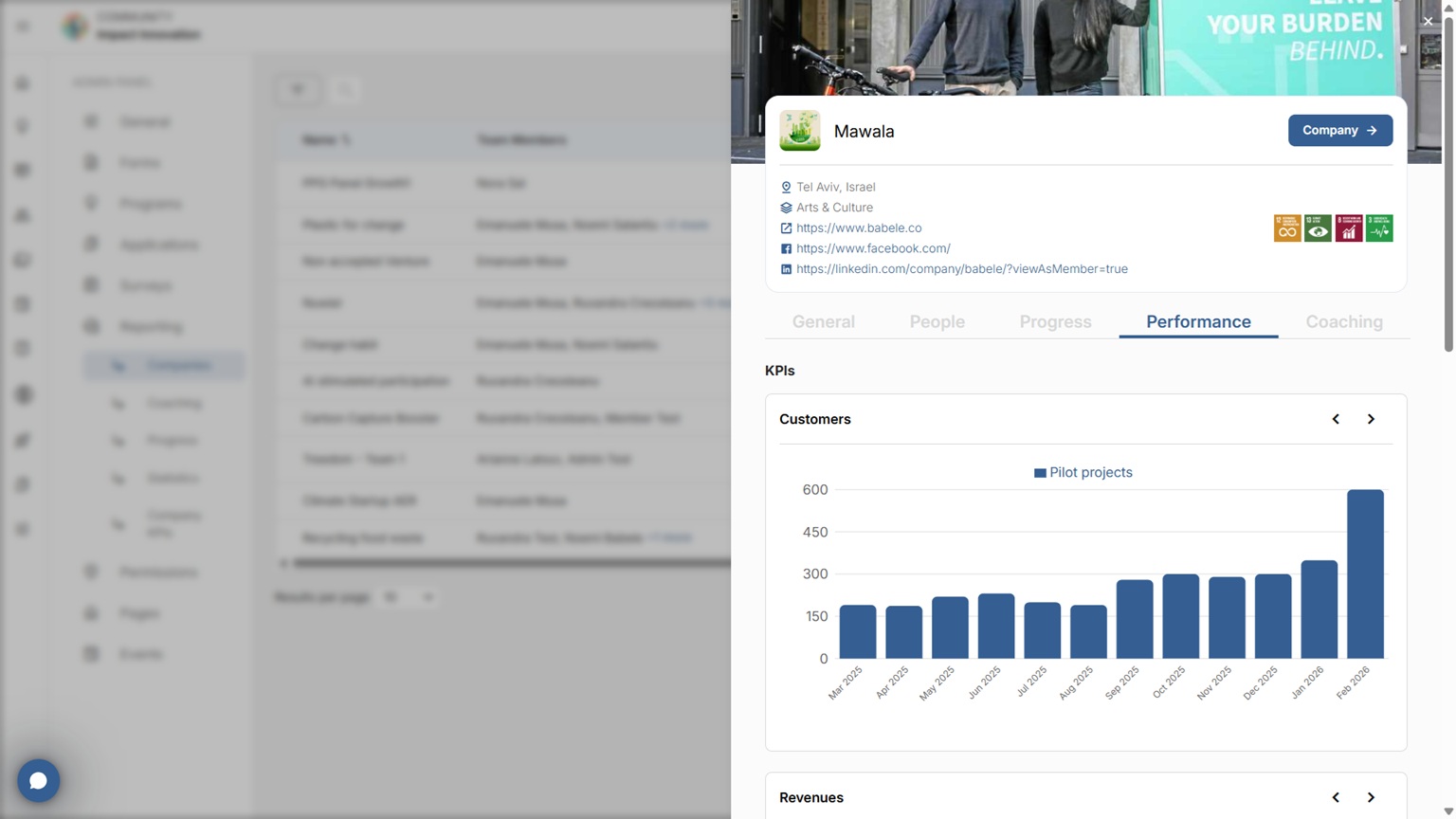Screen dimensions: 1456x819
Task: Switch to the People tab
Action: (937, 321)
